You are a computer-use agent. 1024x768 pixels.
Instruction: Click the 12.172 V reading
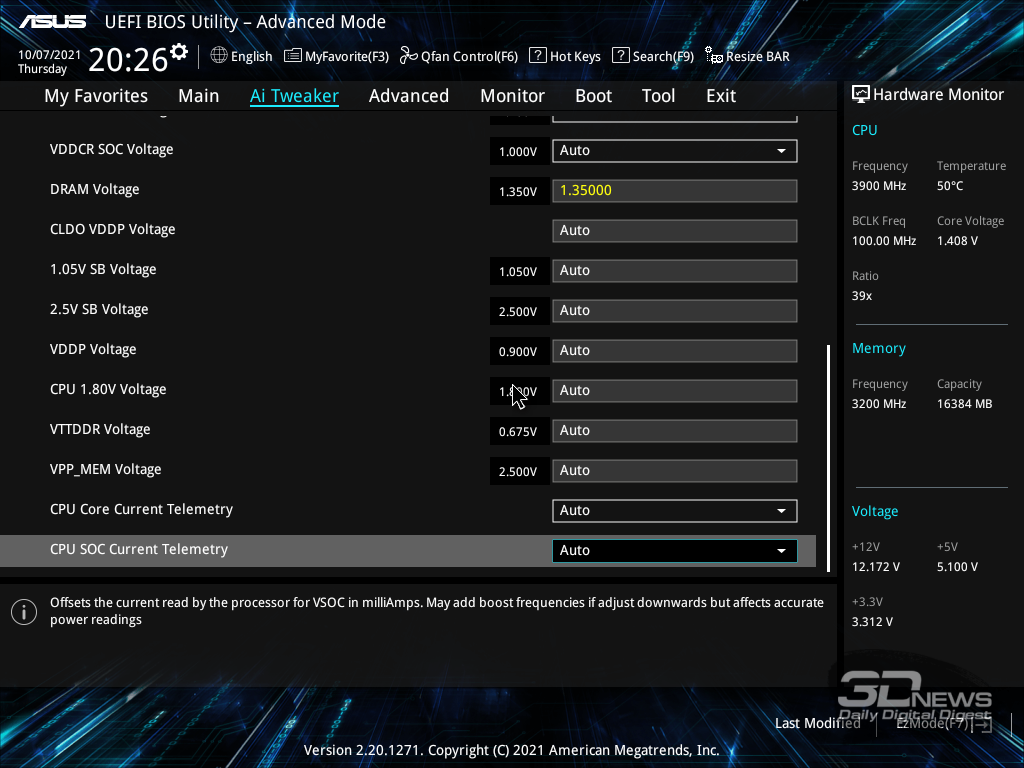click(x=876, y=567)
